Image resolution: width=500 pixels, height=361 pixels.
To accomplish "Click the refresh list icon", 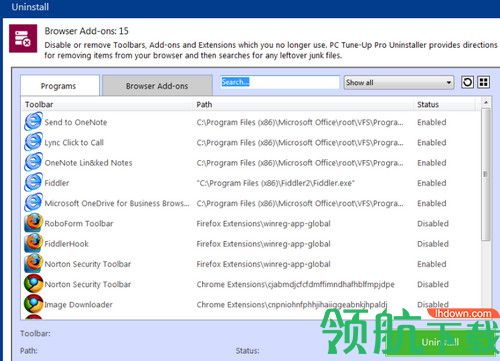I will point(467,82).
